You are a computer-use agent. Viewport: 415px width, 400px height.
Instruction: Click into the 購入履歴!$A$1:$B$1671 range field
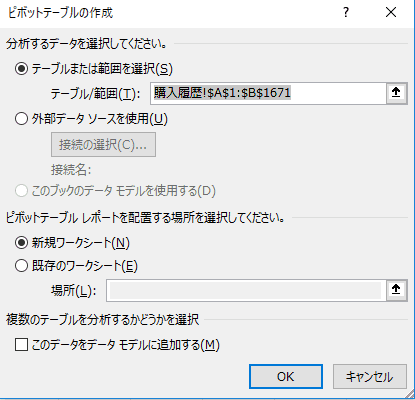pyautogui.click(x=268, y=93)
